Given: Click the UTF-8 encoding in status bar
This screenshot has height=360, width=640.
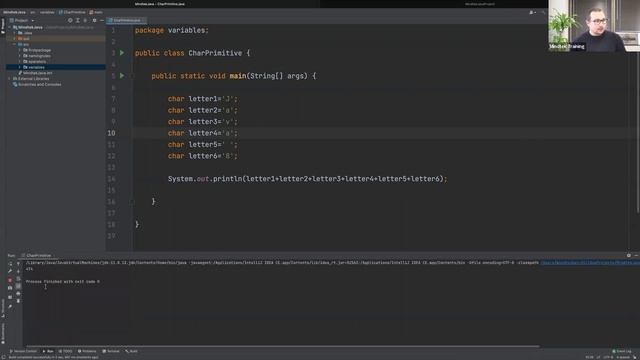Looking at the screenshot, I should pos(608,357).
